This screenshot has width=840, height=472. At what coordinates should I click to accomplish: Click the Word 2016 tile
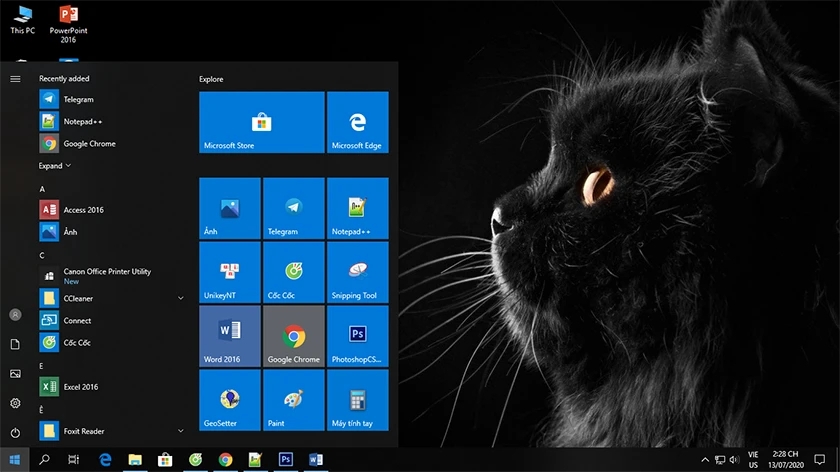230,336
